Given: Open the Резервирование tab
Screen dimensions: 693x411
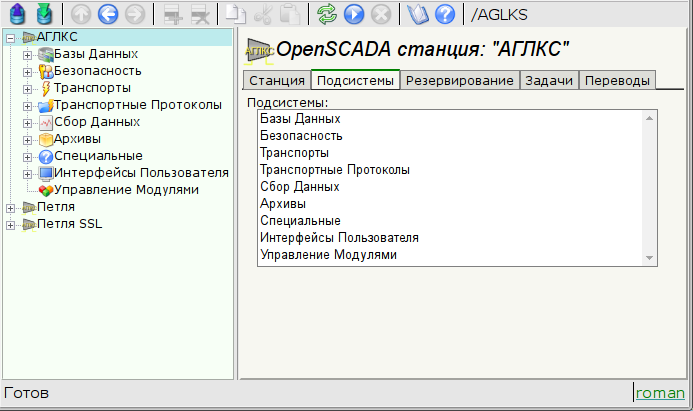Looking at the screenshot, I should [458, 81].
